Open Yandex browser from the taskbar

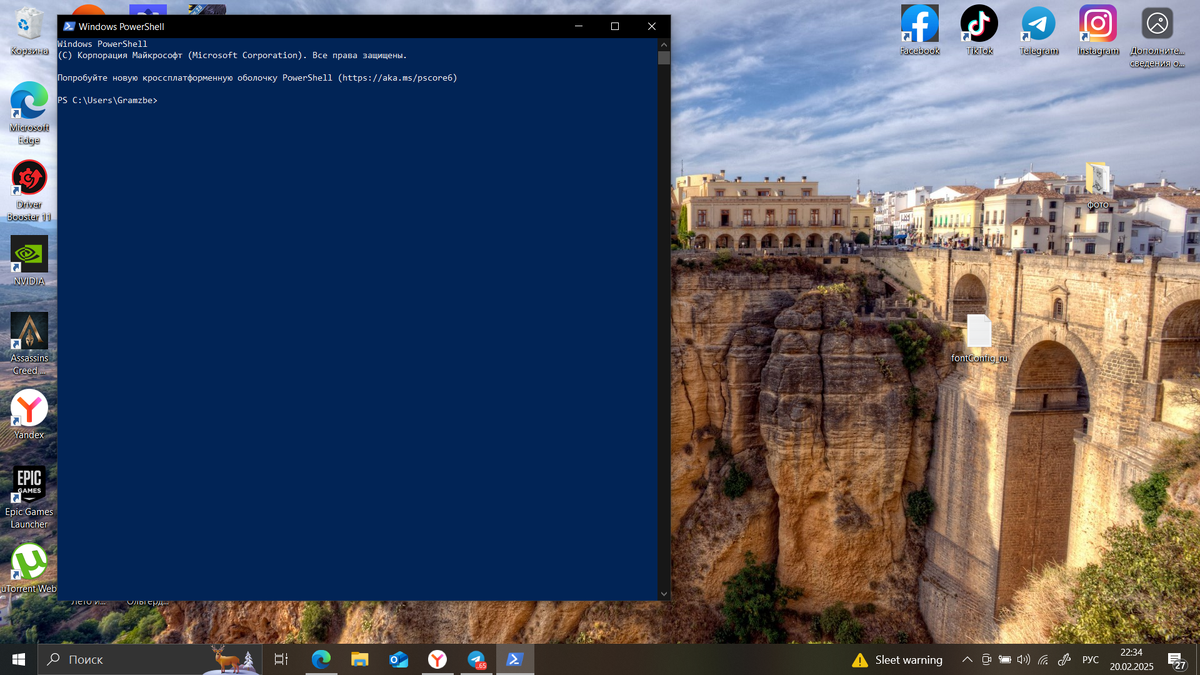[x=437, y=659]
